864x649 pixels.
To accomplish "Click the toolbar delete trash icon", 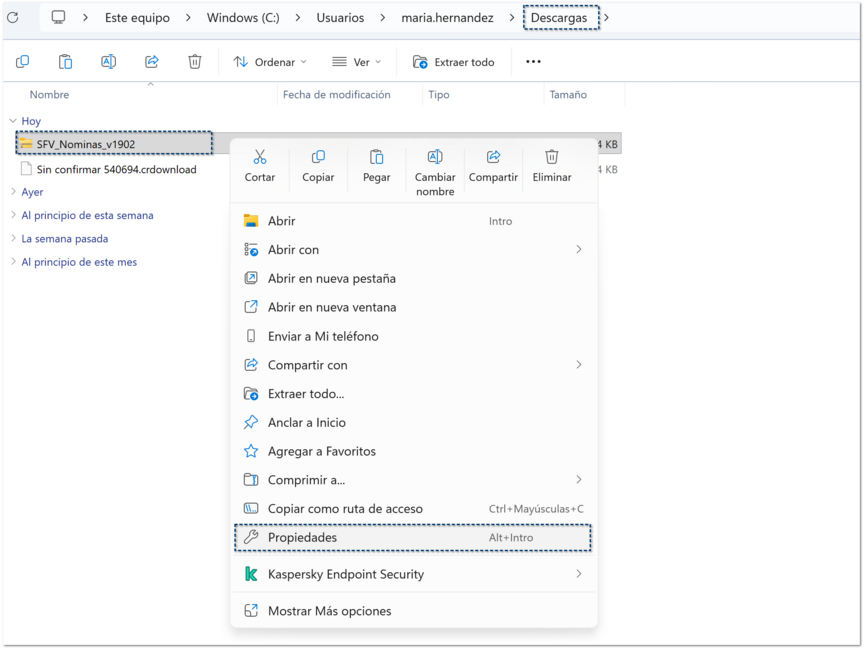I will click(195, 62).
